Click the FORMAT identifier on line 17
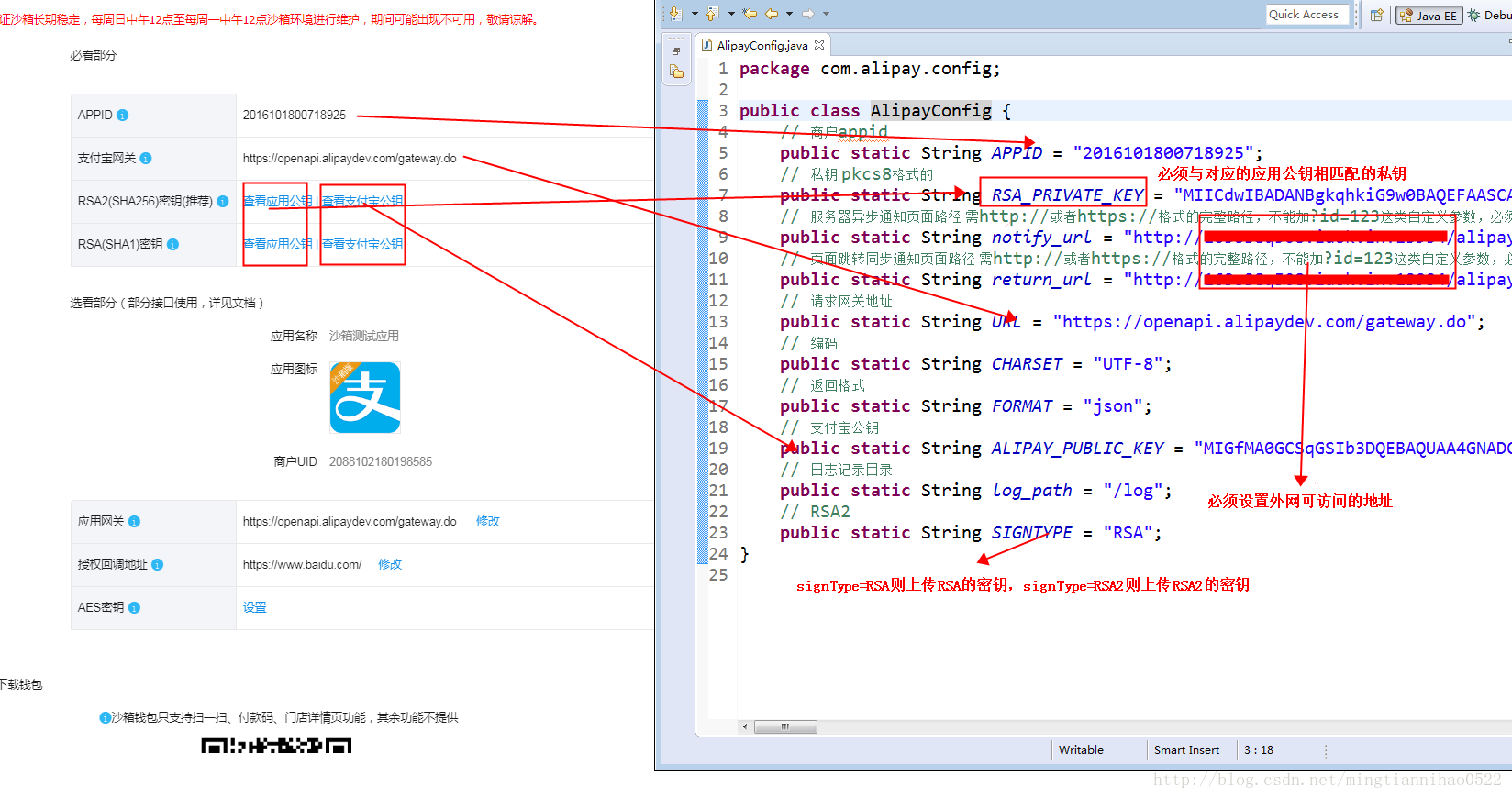Screen dimensions: 1512x798 click(x=1022, y=405)
